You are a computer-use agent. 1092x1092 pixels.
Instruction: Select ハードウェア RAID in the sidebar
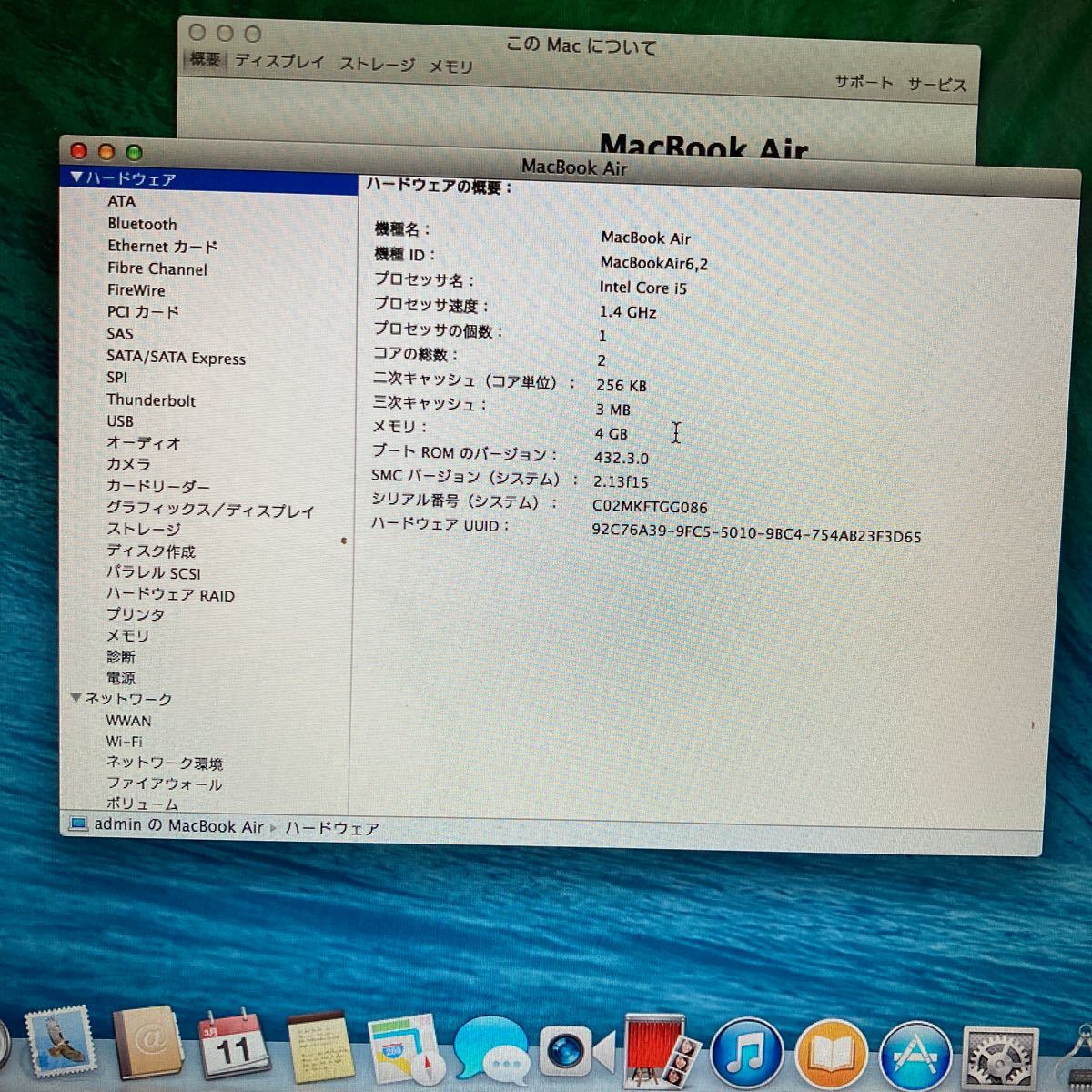point(170,595)
